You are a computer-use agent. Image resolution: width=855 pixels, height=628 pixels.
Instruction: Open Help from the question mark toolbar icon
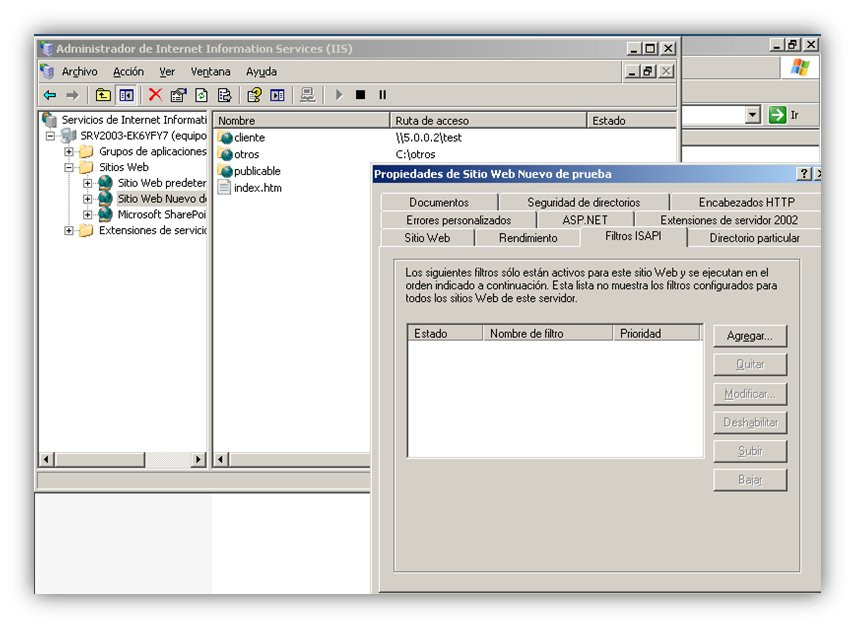pos(254,95)
